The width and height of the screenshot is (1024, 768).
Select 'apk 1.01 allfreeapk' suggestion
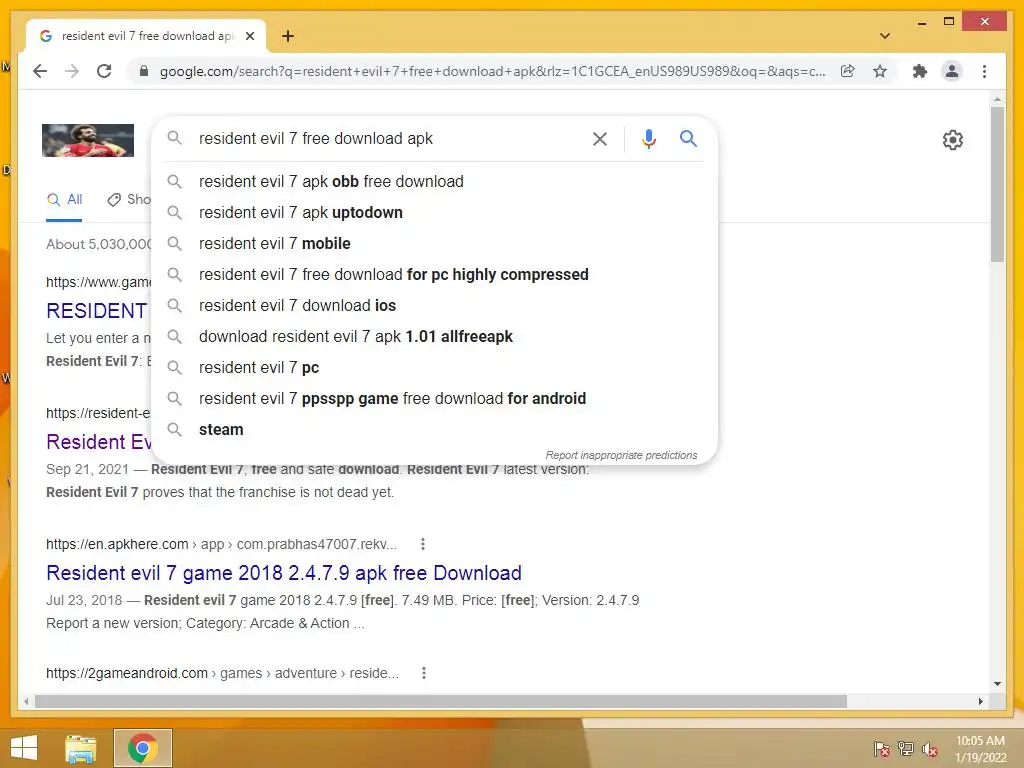[x=434, y=336]
